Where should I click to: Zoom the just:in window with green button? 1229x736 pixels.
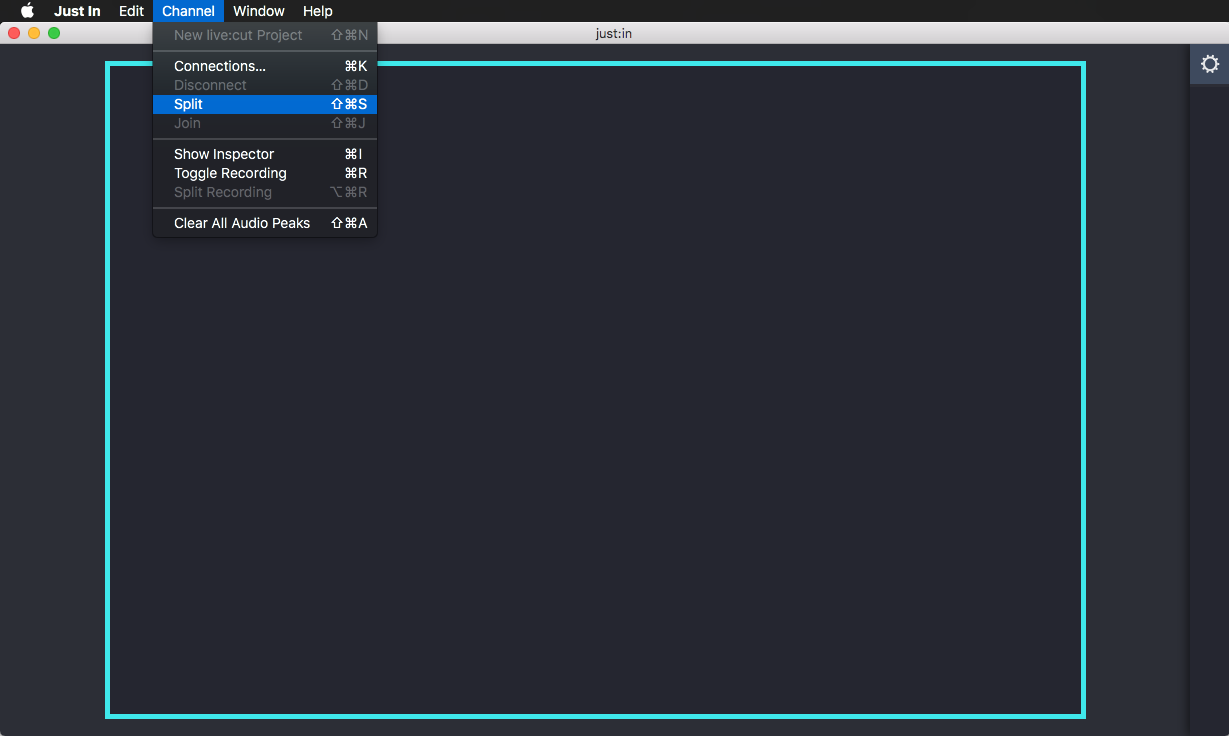click(54, 33)
